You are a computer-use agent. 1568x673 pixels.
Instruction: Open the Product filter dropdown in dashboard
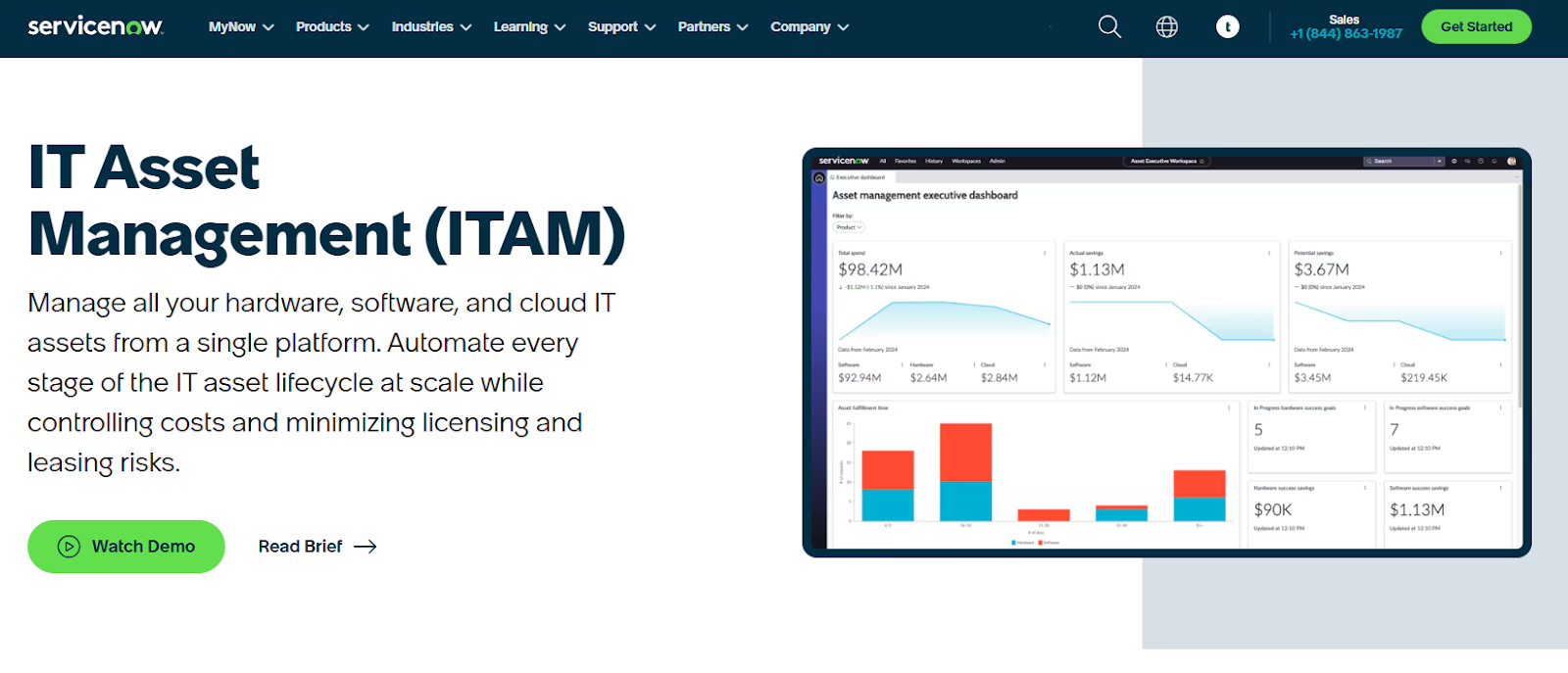pos(849,227)
